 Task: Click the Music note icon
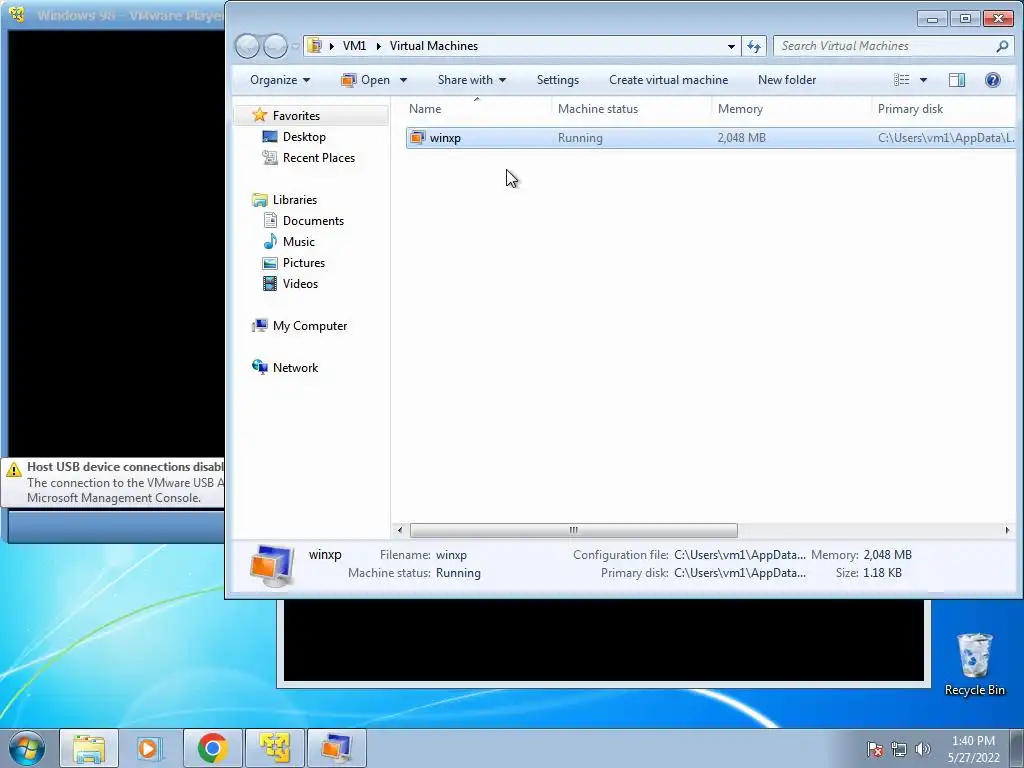270,242
